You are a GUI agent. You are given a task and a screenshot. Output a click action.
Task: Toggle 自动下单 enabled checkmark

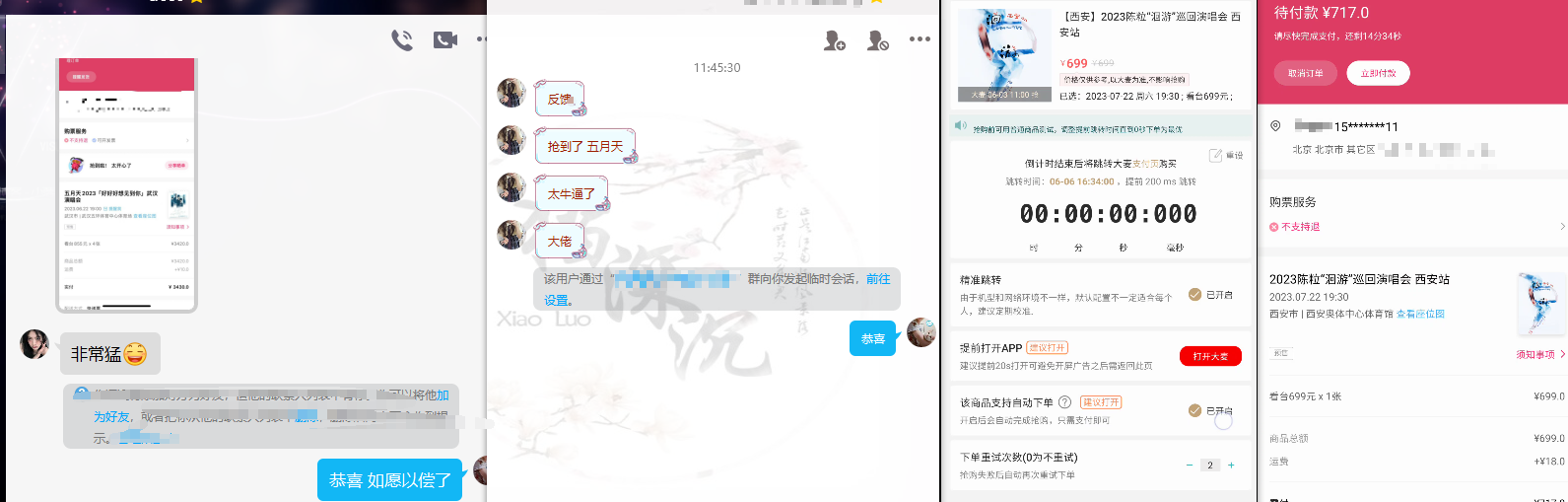[x=1194, y=410]
